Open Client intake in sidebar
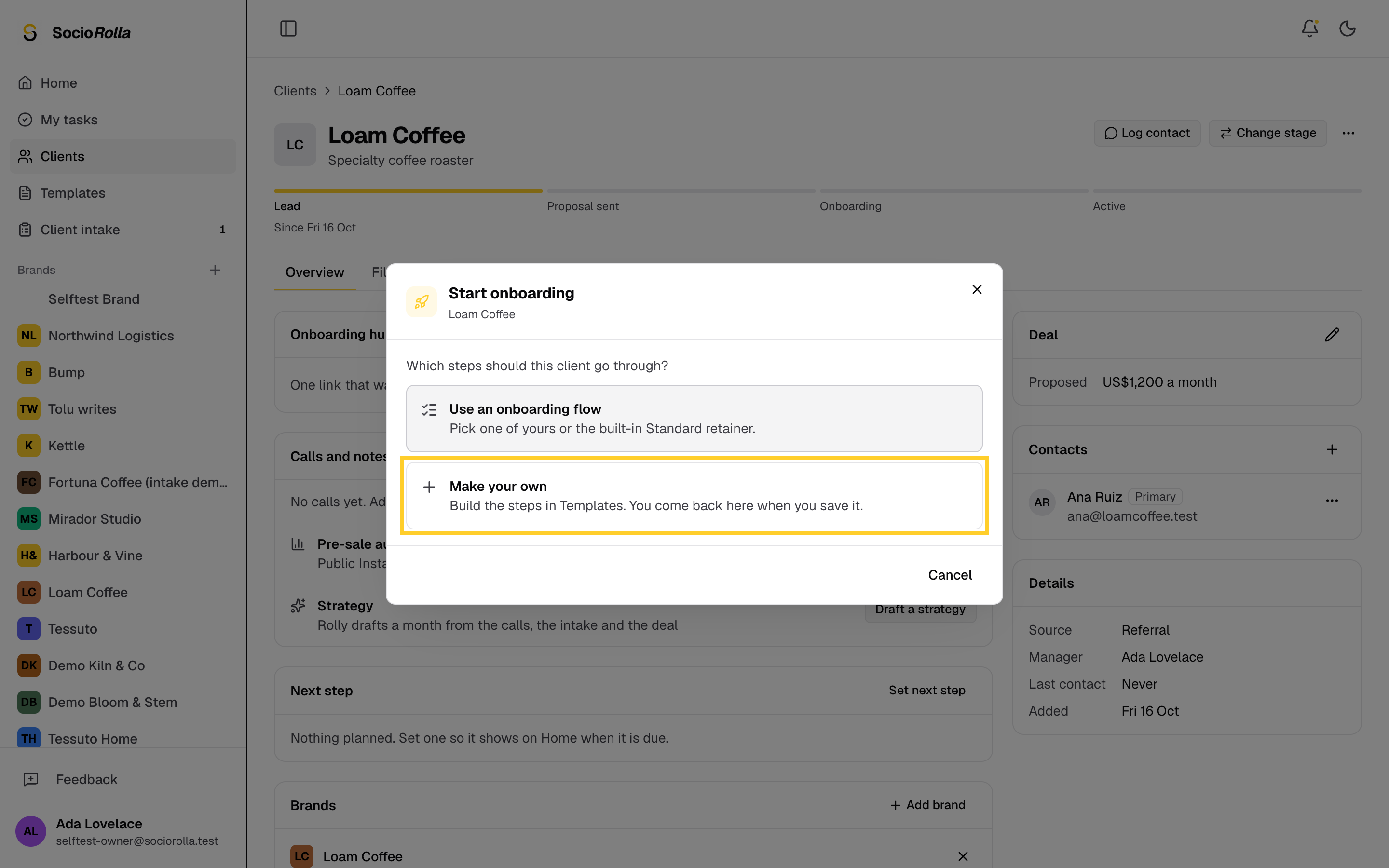This screenshot has width=1389, height=868. click(123, 230)
